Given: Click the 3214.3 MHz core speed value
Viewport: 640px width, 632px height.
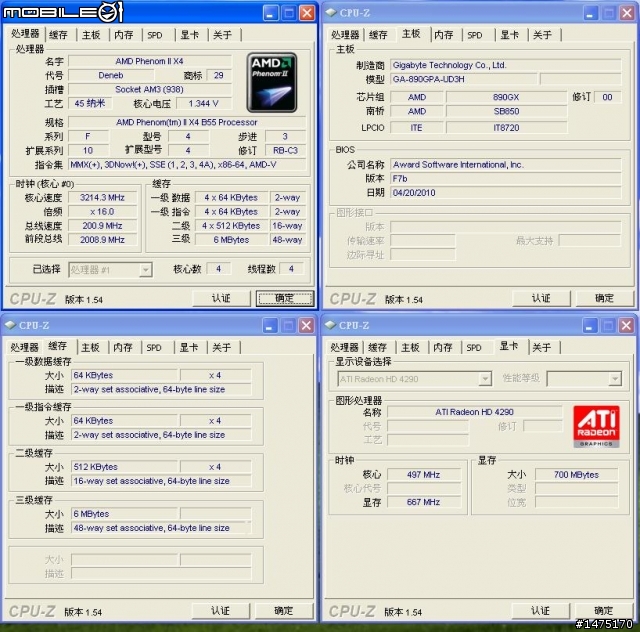Looking at the screenshot, I should 102,198.
